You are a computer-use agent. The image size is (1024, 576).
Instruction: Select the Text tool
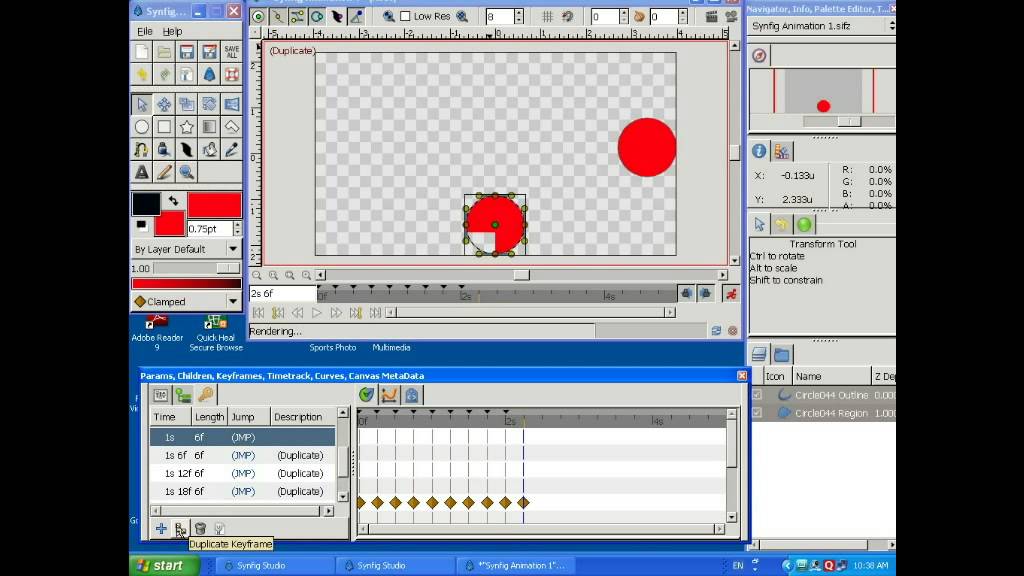141,172
